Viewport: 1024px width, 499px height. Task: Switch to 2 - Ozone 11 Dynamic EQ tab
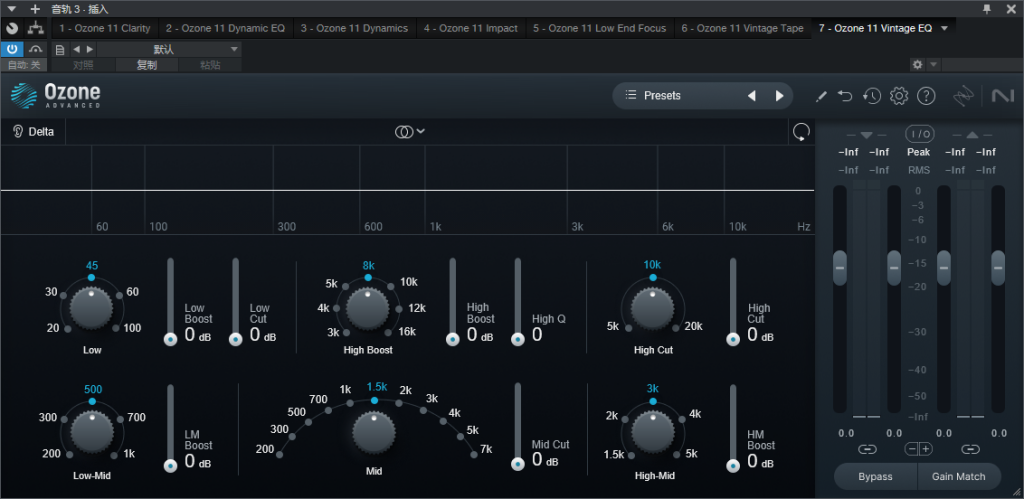pyautogui.click(x=225, y=28)
